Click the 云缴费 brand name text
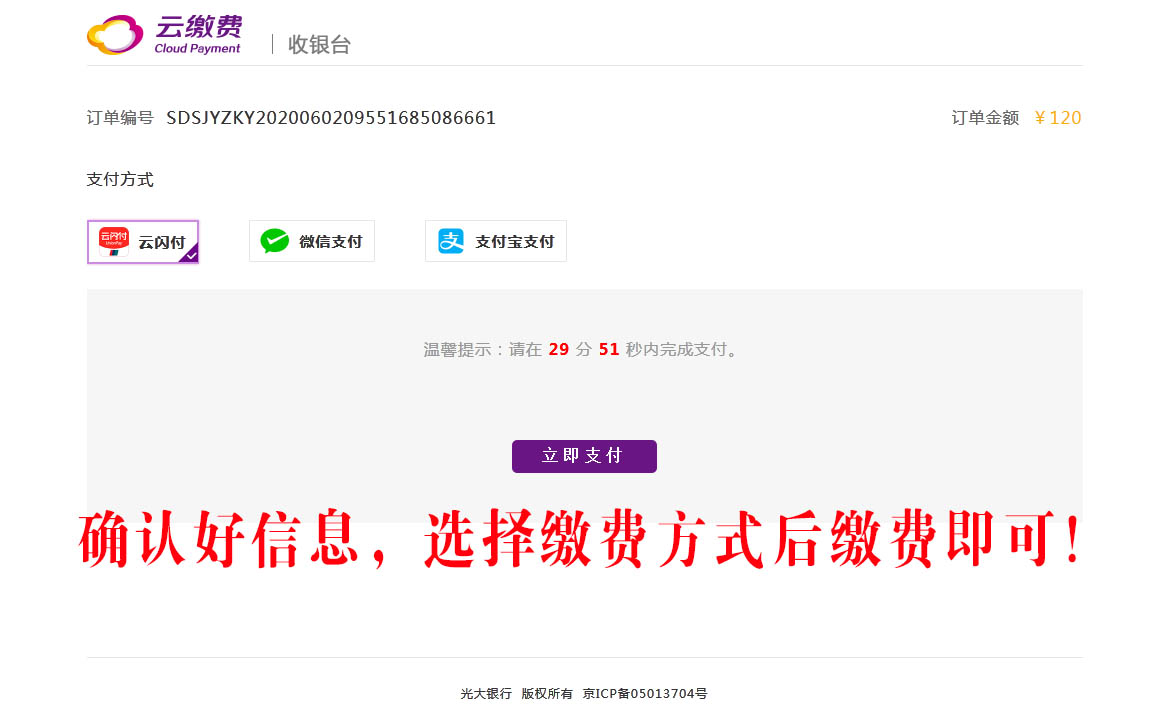 click(199, 27)
